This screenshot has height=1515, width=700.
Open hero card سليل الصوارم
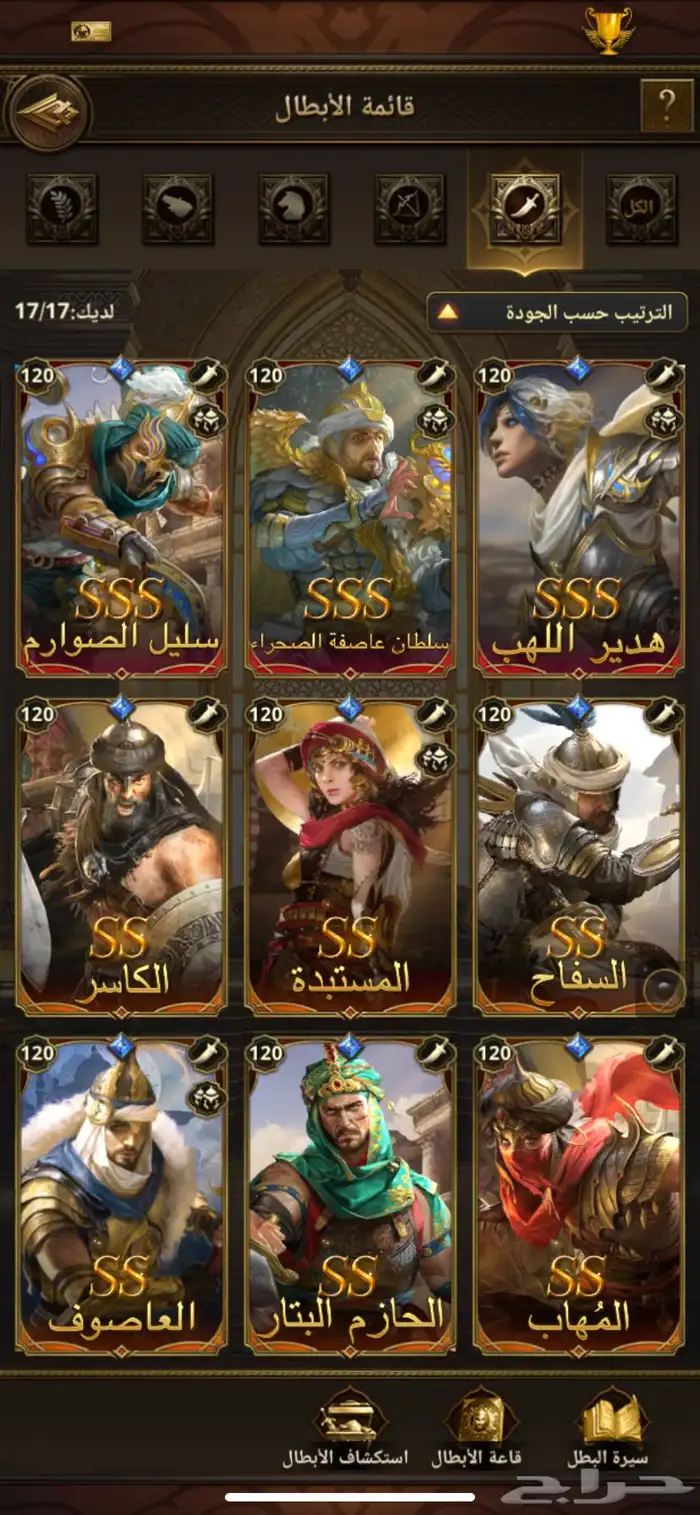[x=122, y=518]
